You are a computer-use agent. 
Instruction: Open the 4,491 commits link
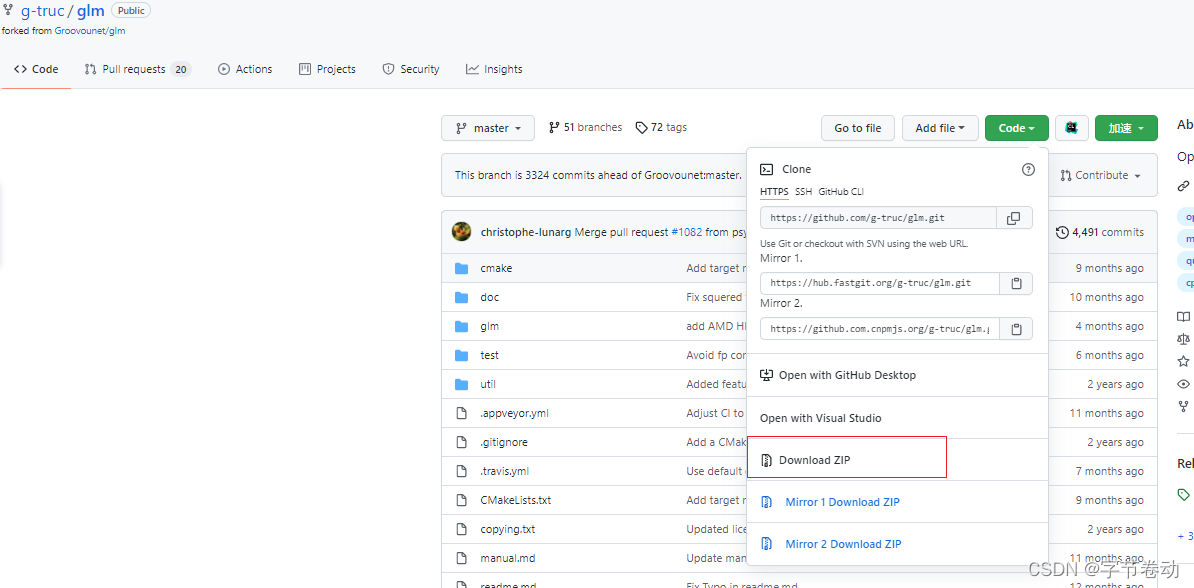tap(1100, 232)
